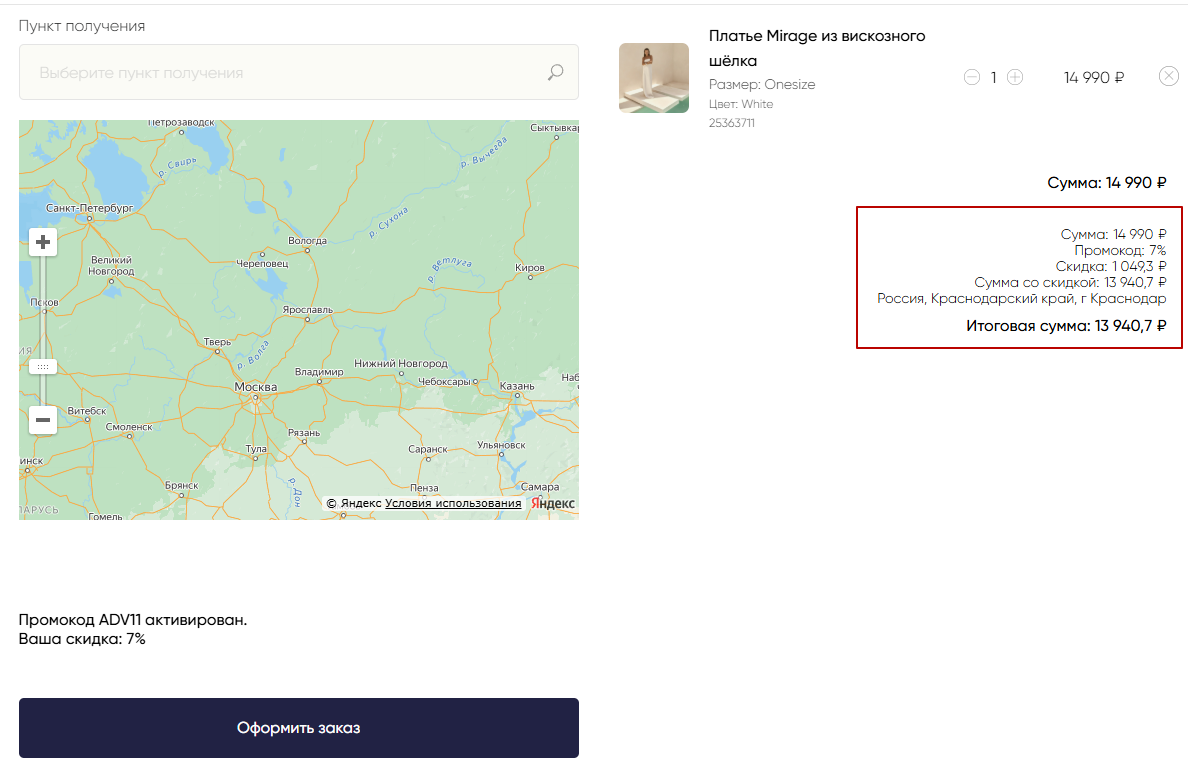Decrease the dress quantity with minus icon
1188x759 pixels.
tap(972, 77)
